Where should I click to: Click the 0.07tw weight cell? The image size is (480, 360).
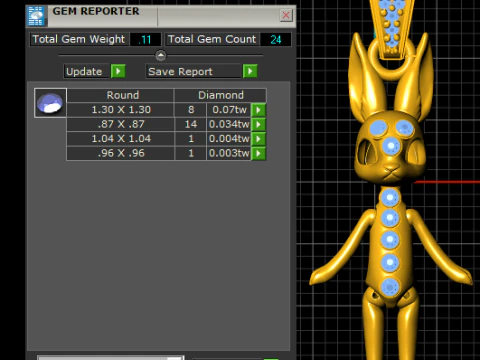229,110
